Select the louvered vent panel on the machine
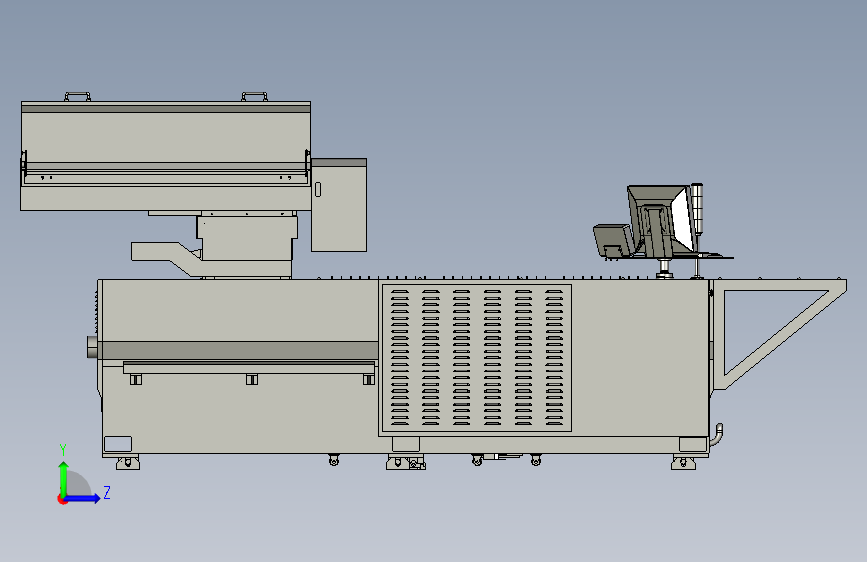867x562 pixels. (x=476, y=358)
